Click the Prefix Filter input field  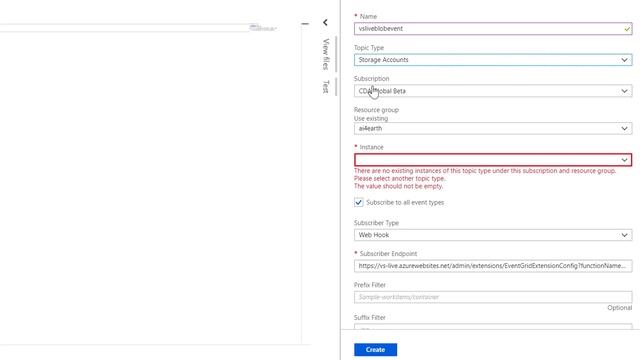click(x=493, y=297)
